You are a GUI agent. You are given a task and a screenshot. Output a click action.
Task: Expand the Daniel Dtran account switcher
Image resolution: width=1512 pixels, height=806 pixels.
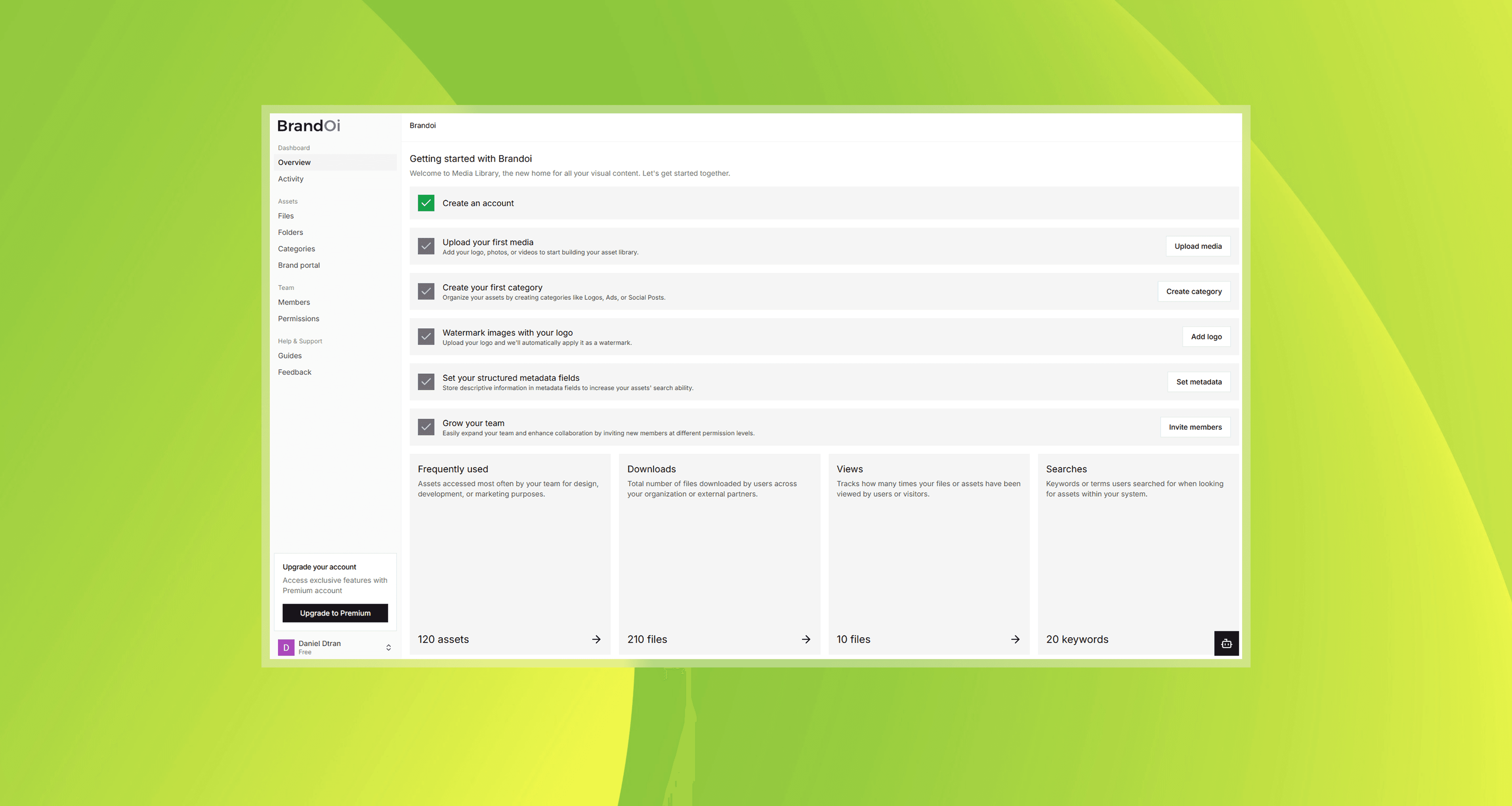388,647
